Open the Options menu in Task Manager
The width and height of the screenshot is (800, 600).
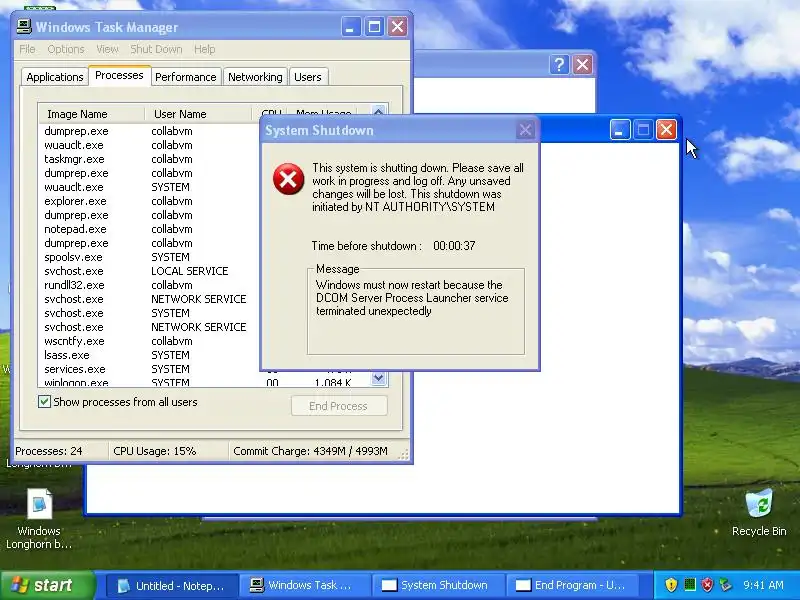(x=66, y=49)
